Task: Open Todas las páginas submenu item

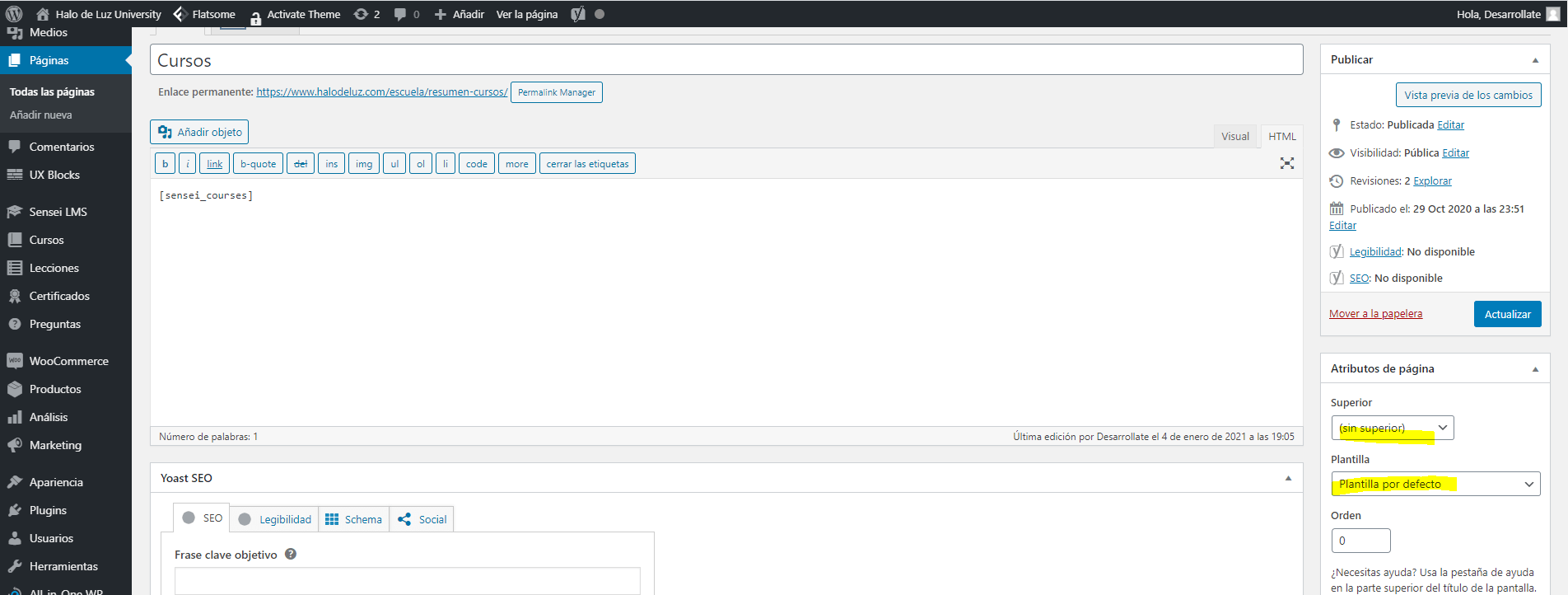Action: (52, 91)
